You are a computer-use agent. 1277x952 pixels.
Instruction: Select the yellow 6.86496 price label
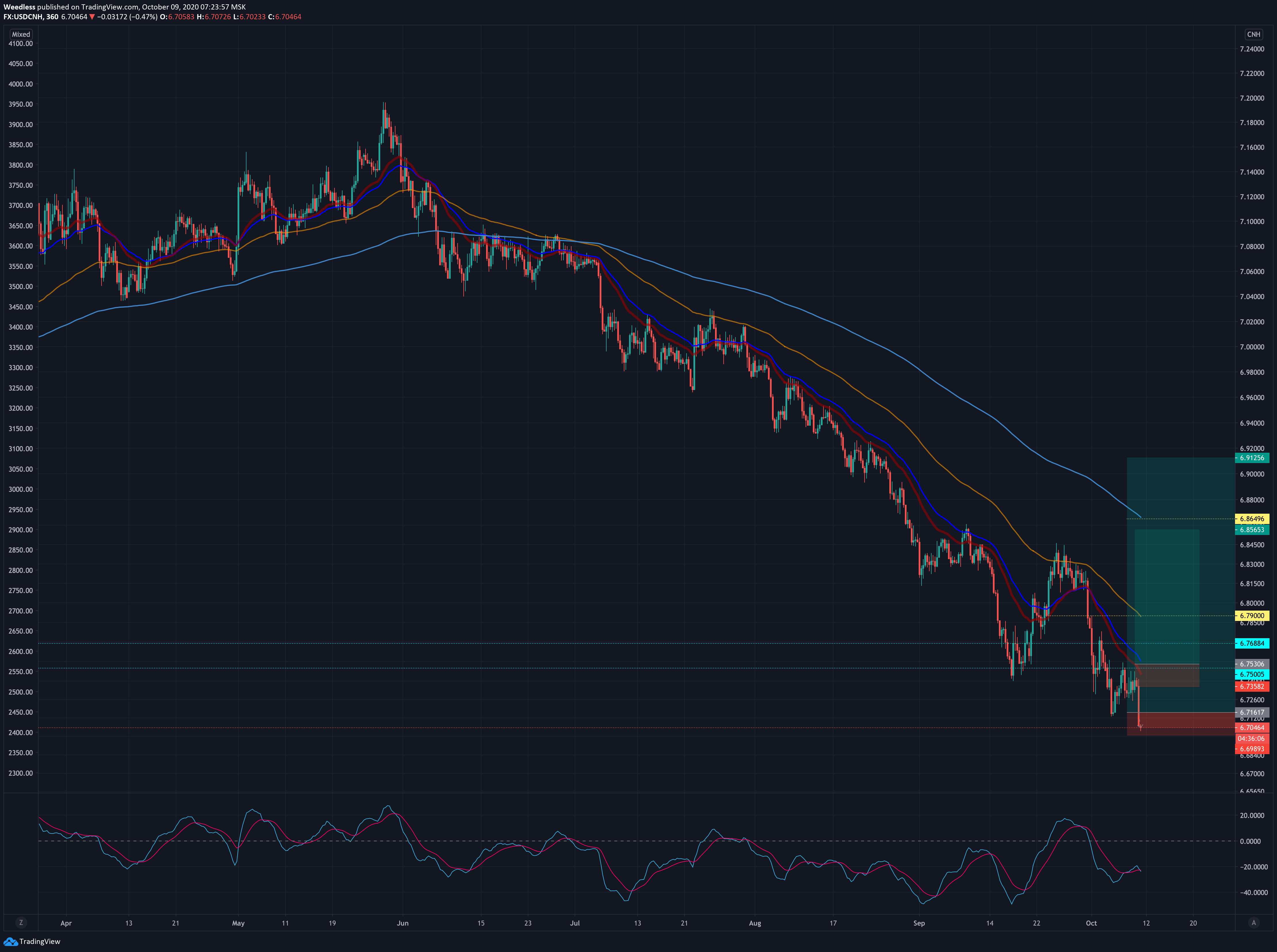tap(1252, 519)
